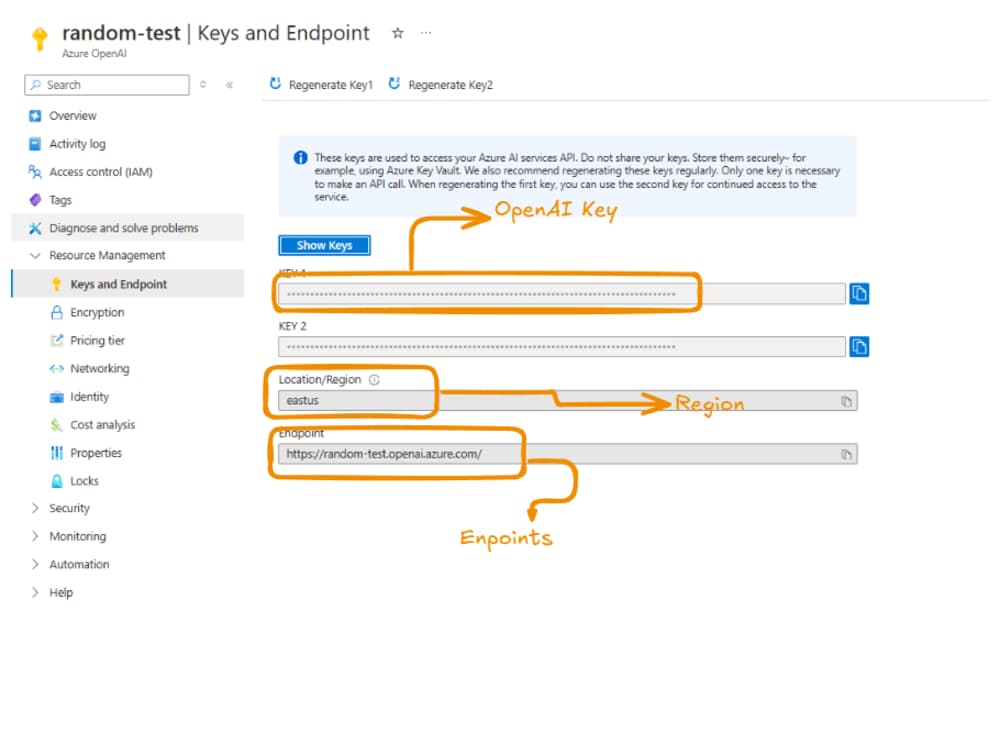Open the Pricing tier page
Screen dimensions: 1000x733
[98, 340]
